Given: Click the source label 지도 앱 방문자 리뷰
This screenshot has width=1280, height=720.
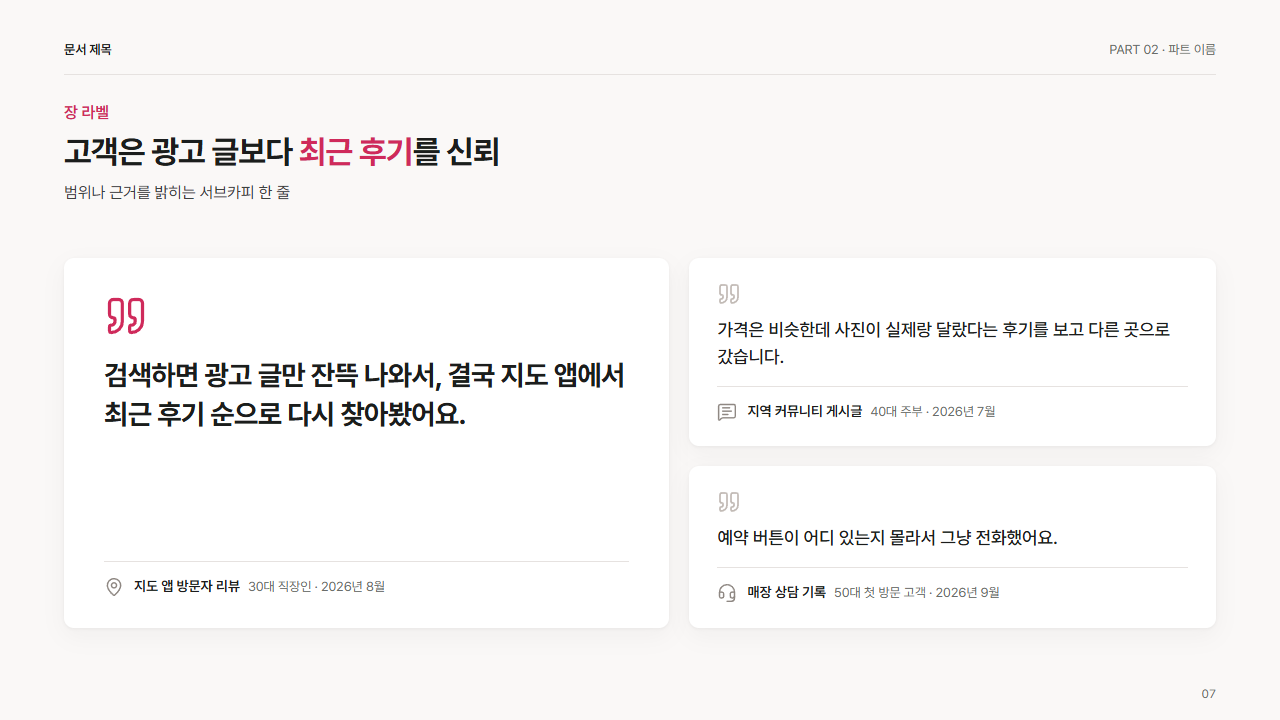Looking at the screenshot, I should 187,586.
